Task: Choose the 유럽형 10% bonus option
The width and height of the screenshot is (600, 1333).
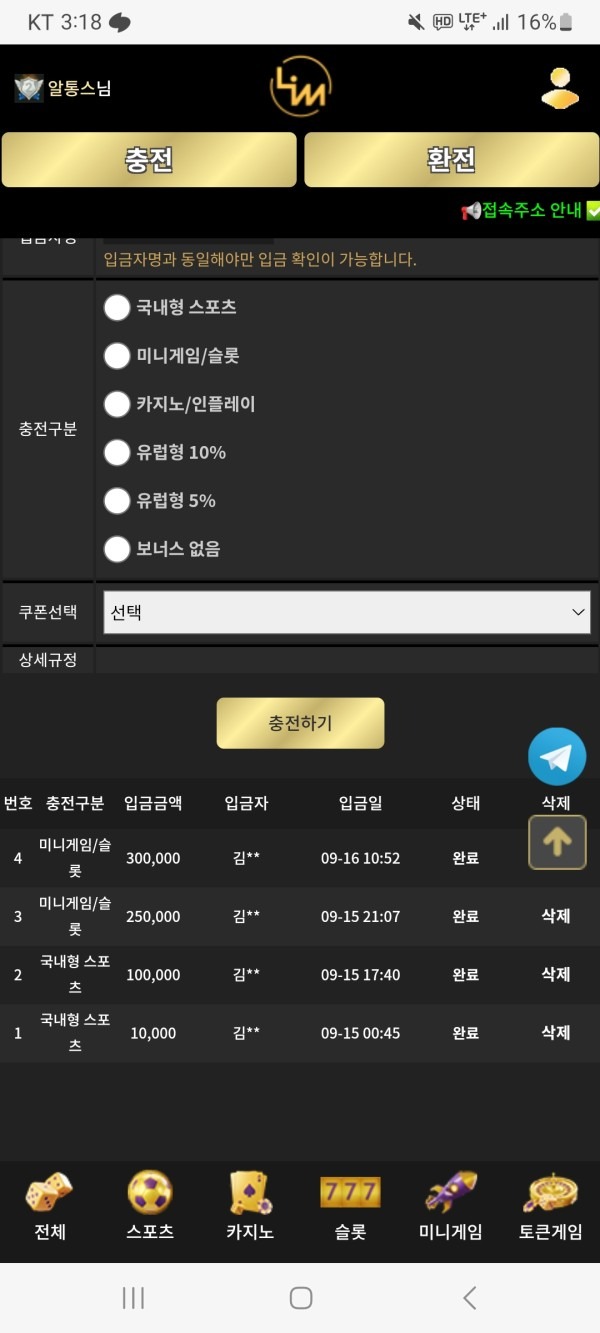Action: (x=117, y=452)
